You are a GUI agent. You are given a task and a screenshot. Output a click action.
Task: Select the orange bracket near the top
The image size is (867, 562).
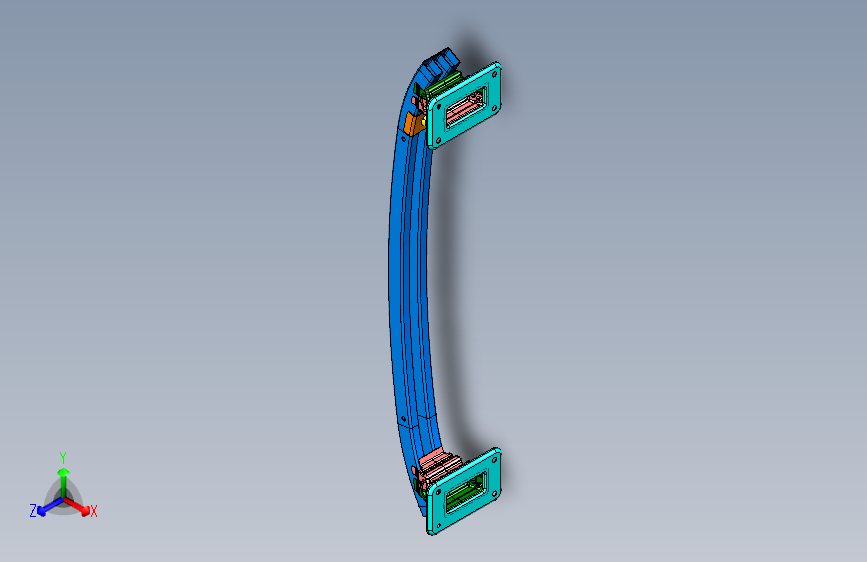click(412, 124)
